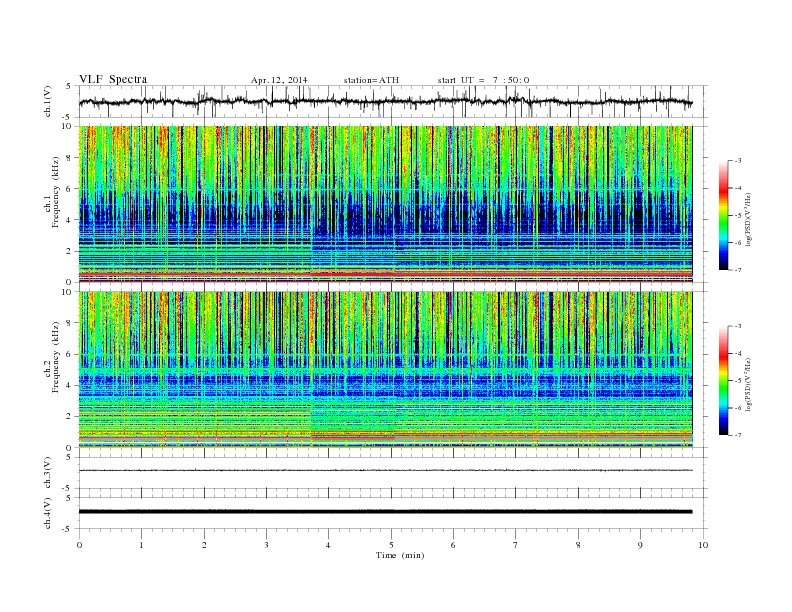Click the "start UT = 7:50:0" text
Viewport: 792px width, 612px height.
483,80
